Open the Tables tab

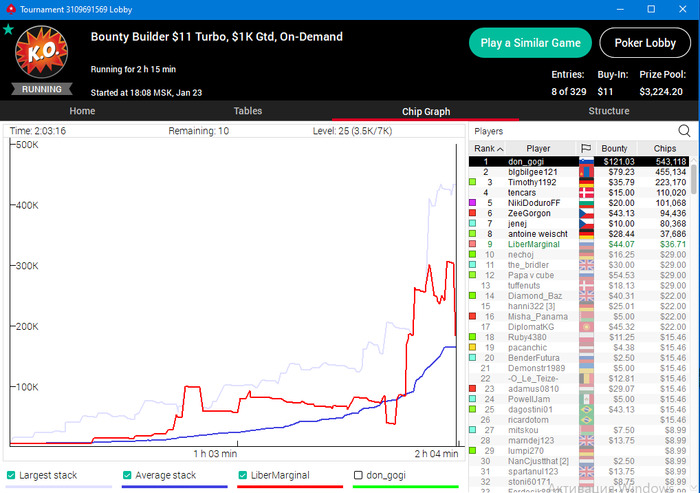(248, 111)
